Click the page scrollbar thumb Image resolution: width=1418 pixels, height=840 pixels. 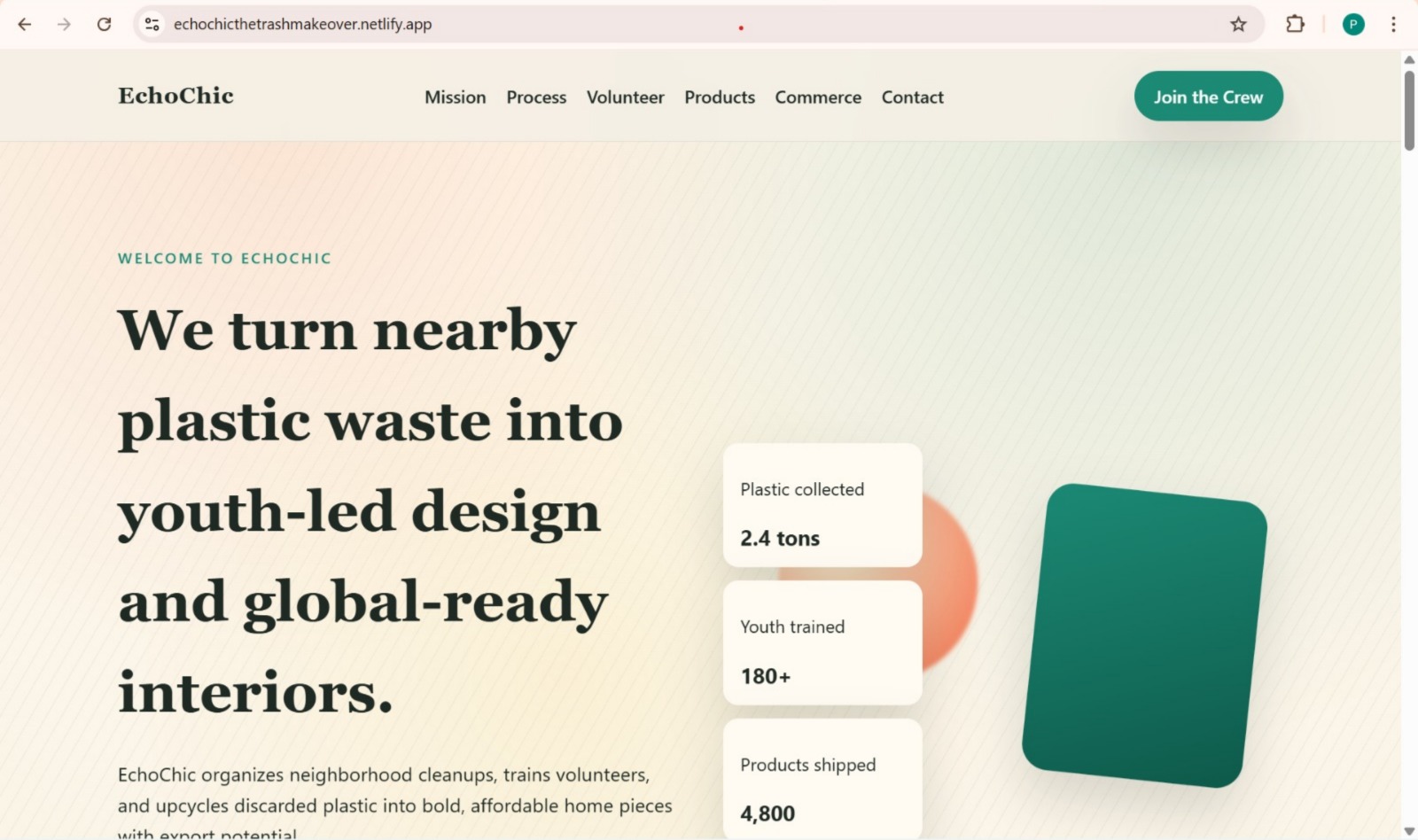pyautogui.click(x=1409, y=110)
